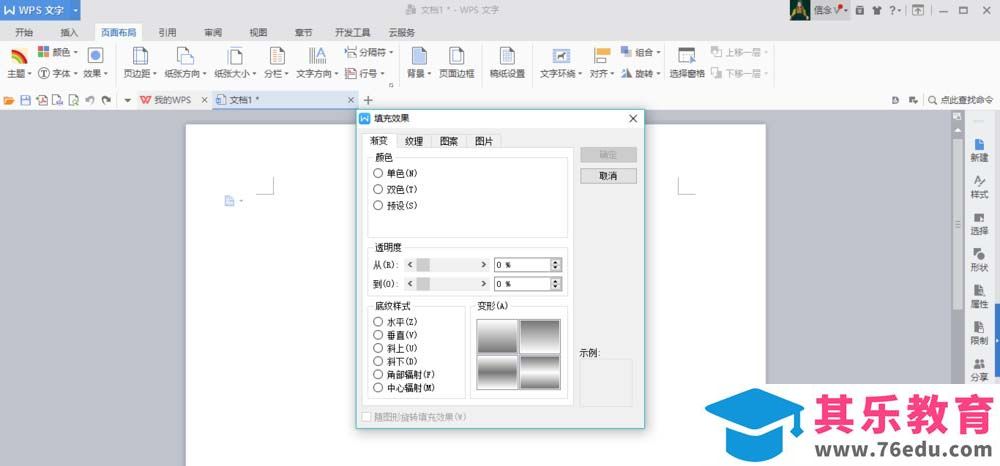The image size is (1000, 466).
Task: Select the top-left 变形 gradient variant
Action: pos(497,336)
